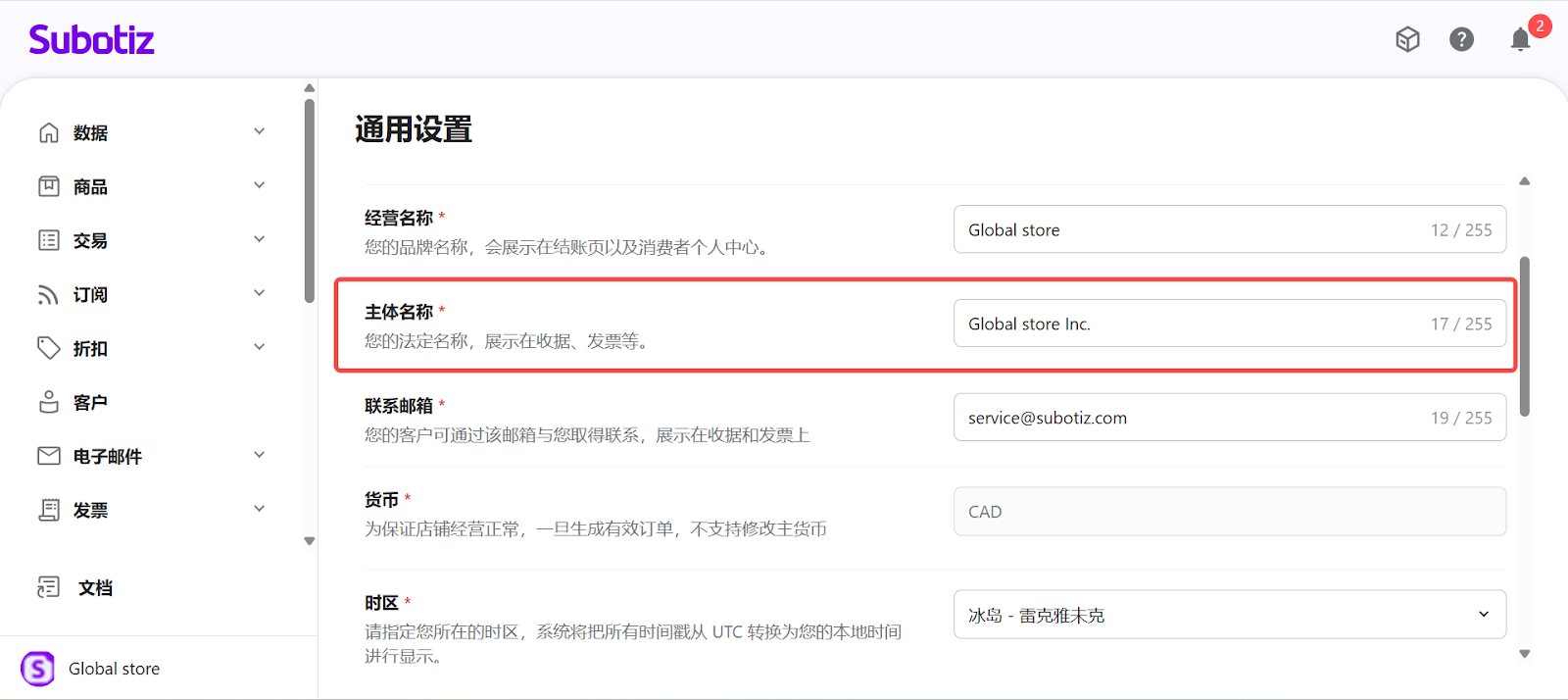Expand the 交易 menu chevron
The image size is (1568, 700).
click(259, 239)
